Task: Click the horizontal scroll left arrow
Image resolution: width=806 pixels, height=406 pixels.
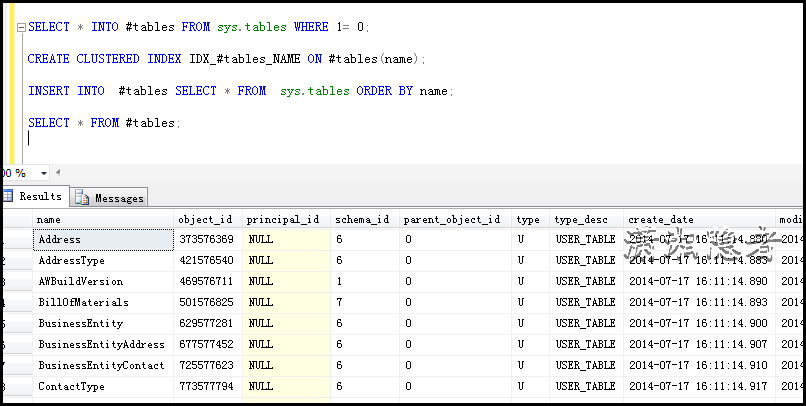Action: point(57,172)
